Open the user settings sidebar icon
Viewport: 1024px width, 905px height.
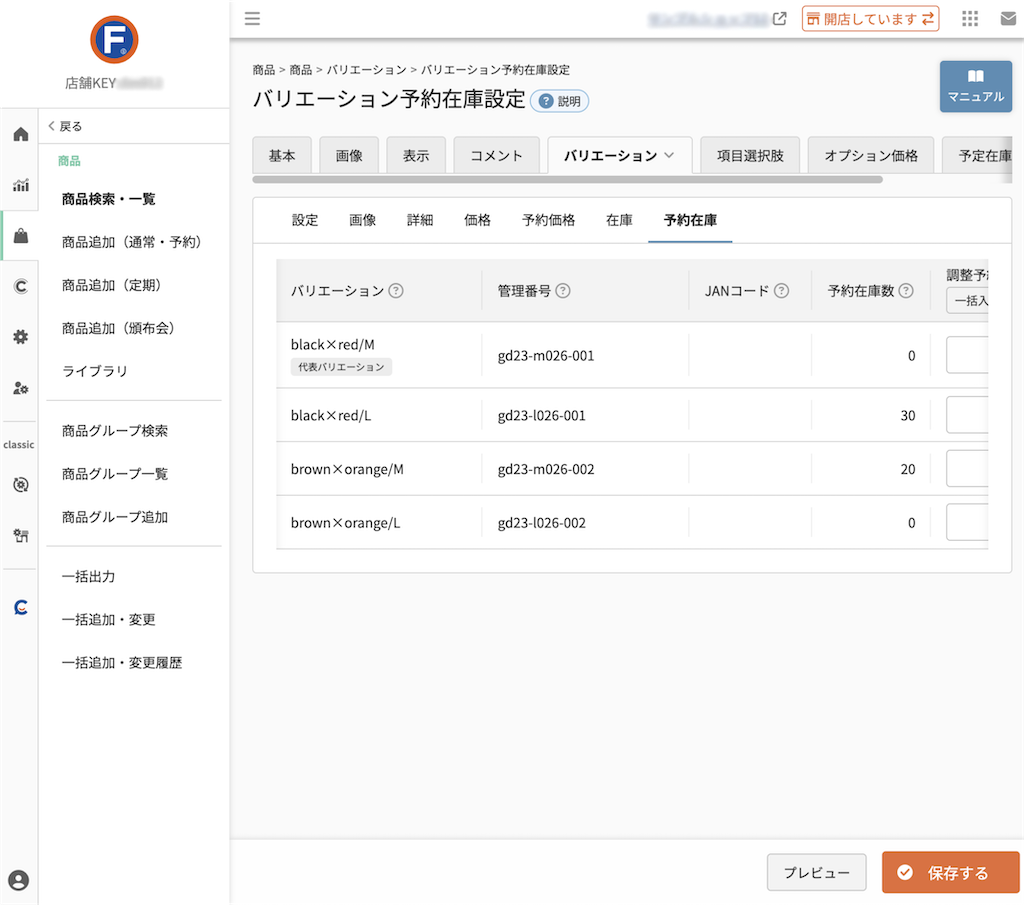click(21, 389)
